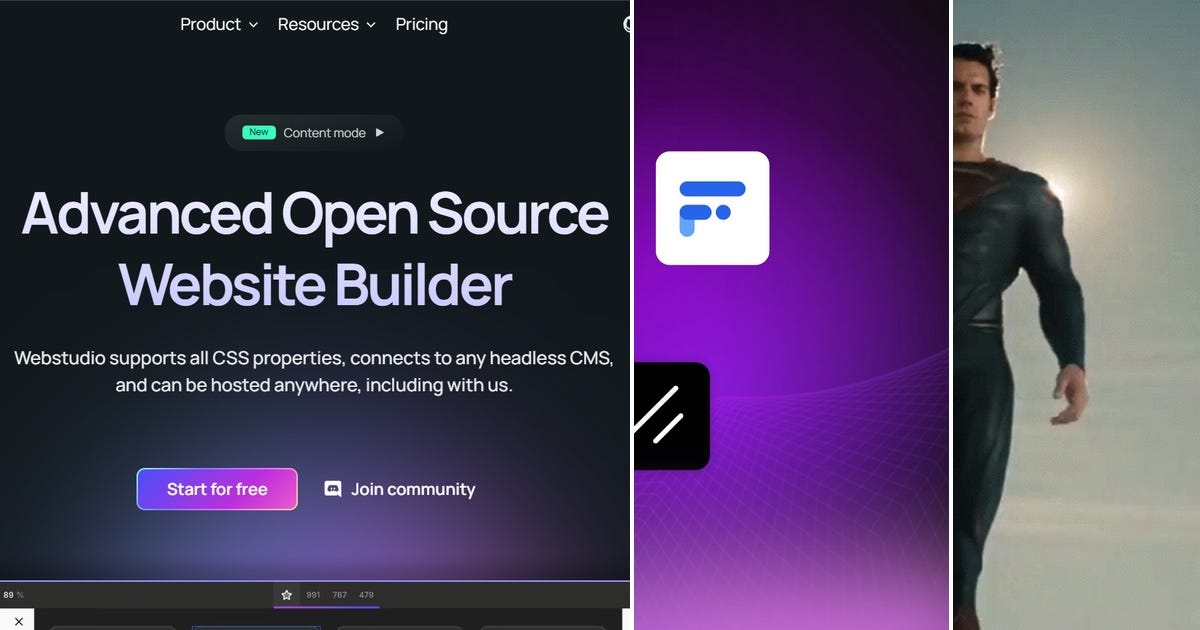Screen dimensions: 1200x630
Task: Click the outlined thumbnail in the bottom strip
Action: [256, 626]
